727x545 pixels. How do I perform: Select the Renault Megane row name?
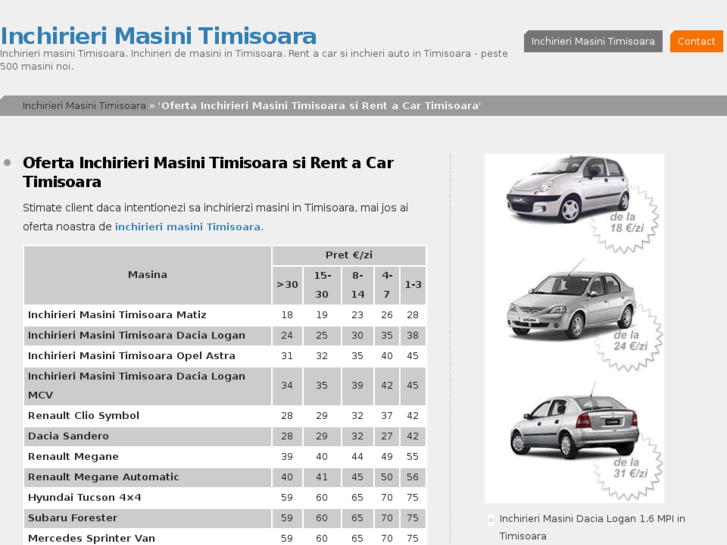tap(73, 456)
